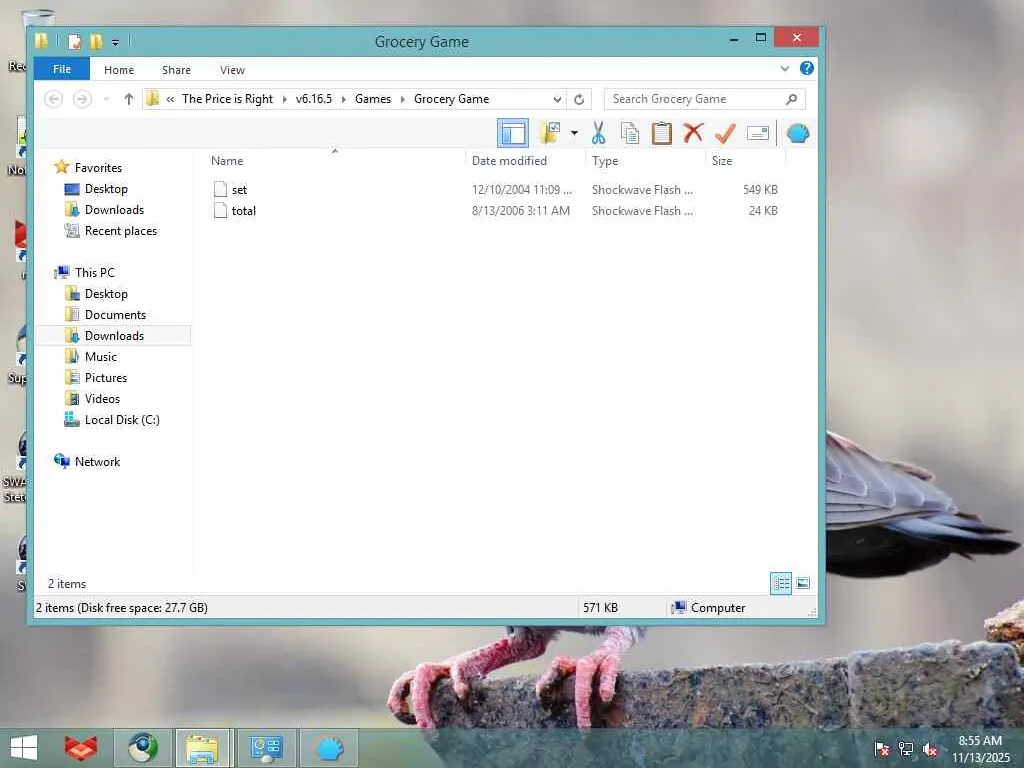Select the file named set
This screenshot has height=768, width=1024.
[x=239, y=189]
